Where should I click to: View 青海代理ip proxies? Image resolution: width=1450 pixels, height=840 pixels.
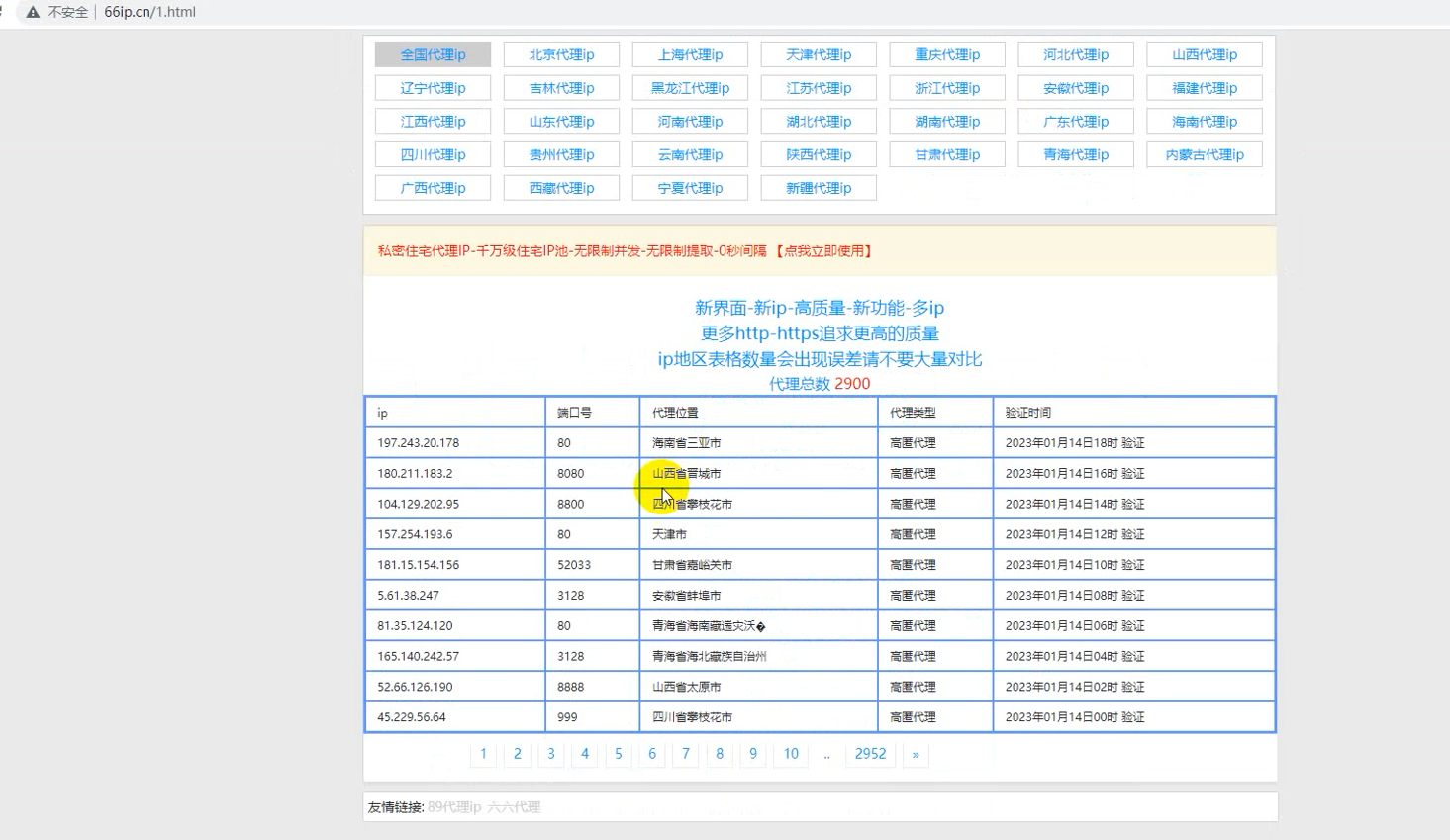point(1076,154)
